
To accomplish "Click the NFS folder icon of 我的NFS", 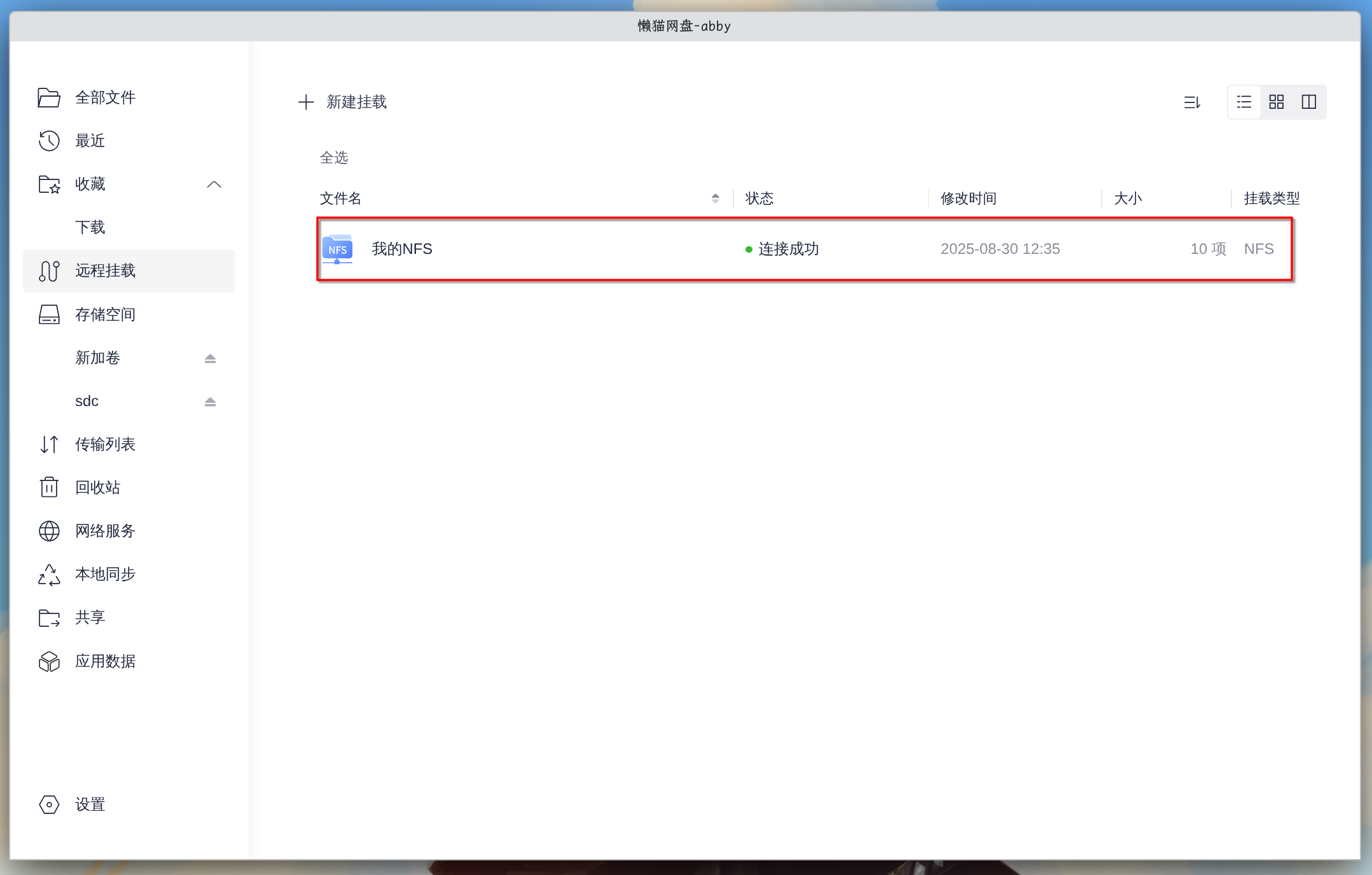I will point(337,249).
